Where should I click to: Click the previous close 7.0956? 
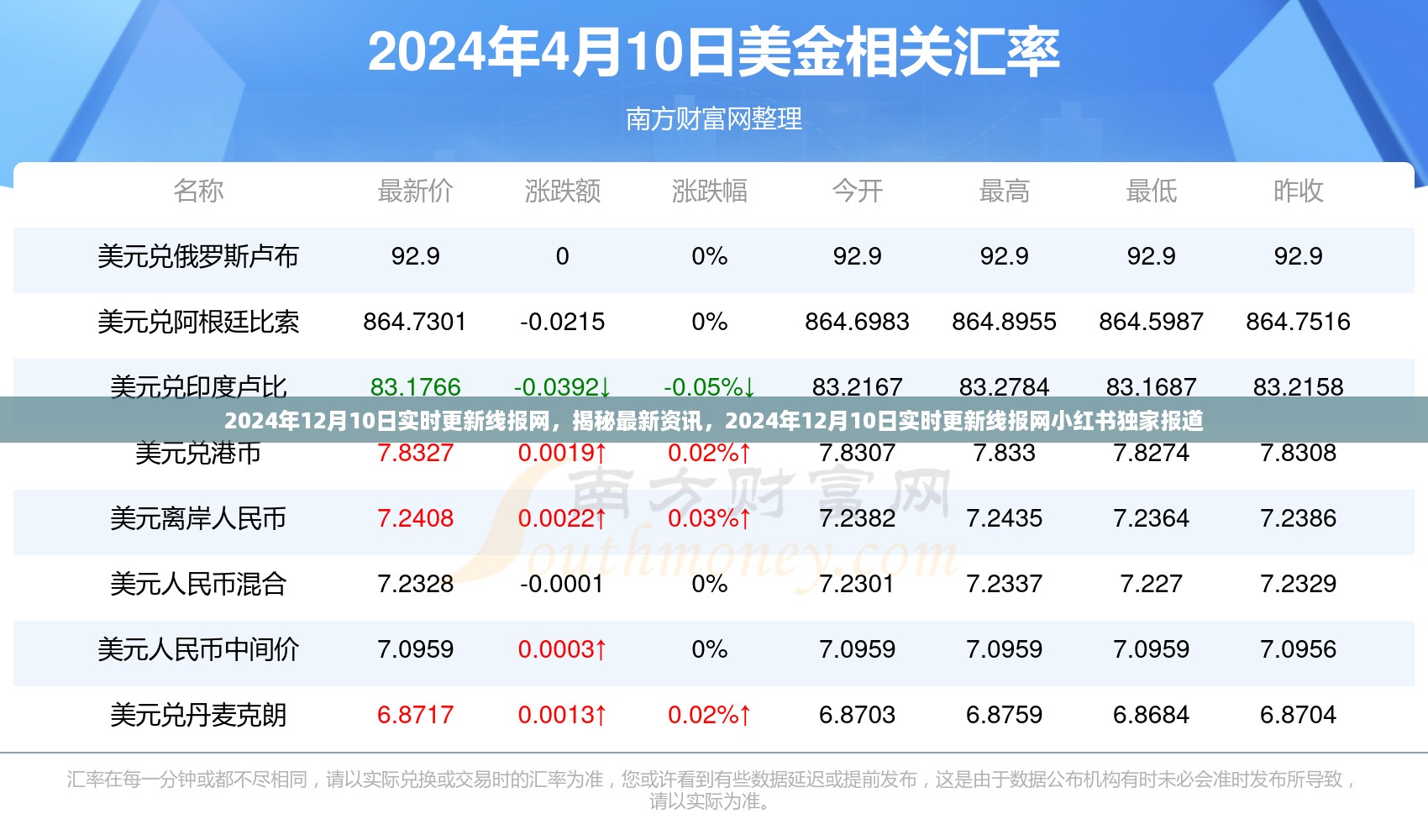1299,649
